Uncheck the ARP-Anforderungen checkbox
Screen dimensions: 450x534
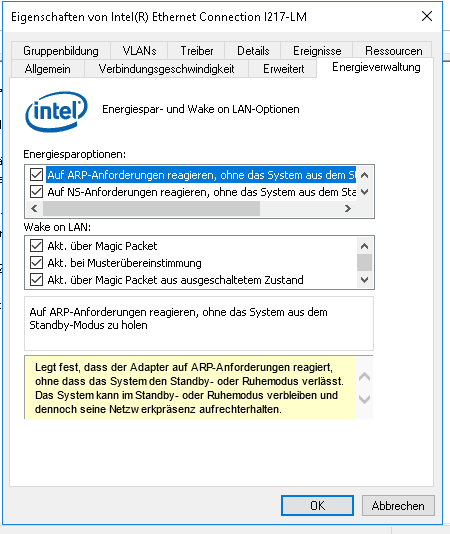click(x=36, y=175)
